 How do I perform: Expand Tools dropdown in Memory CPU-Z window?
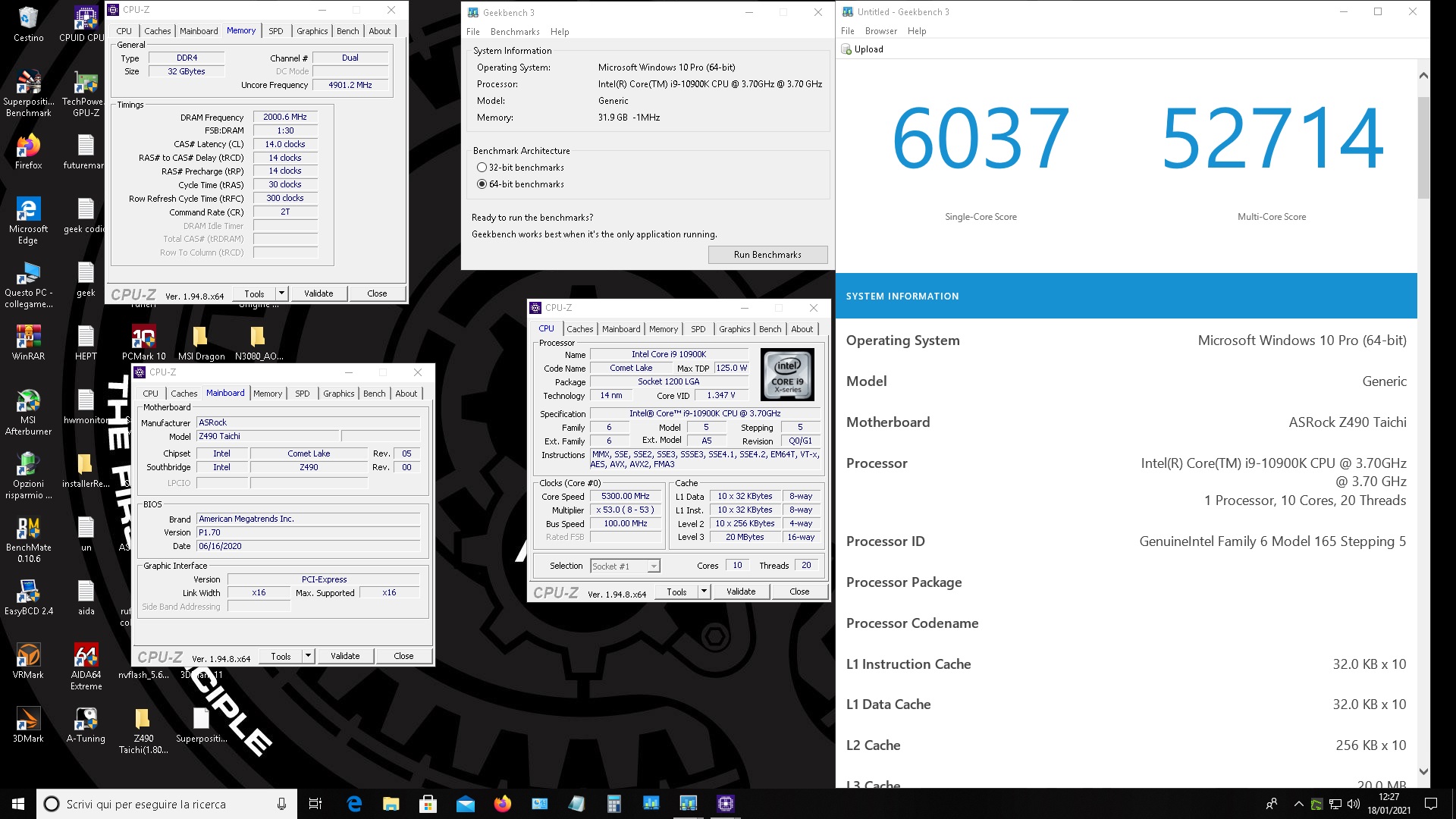coord(281,293)
